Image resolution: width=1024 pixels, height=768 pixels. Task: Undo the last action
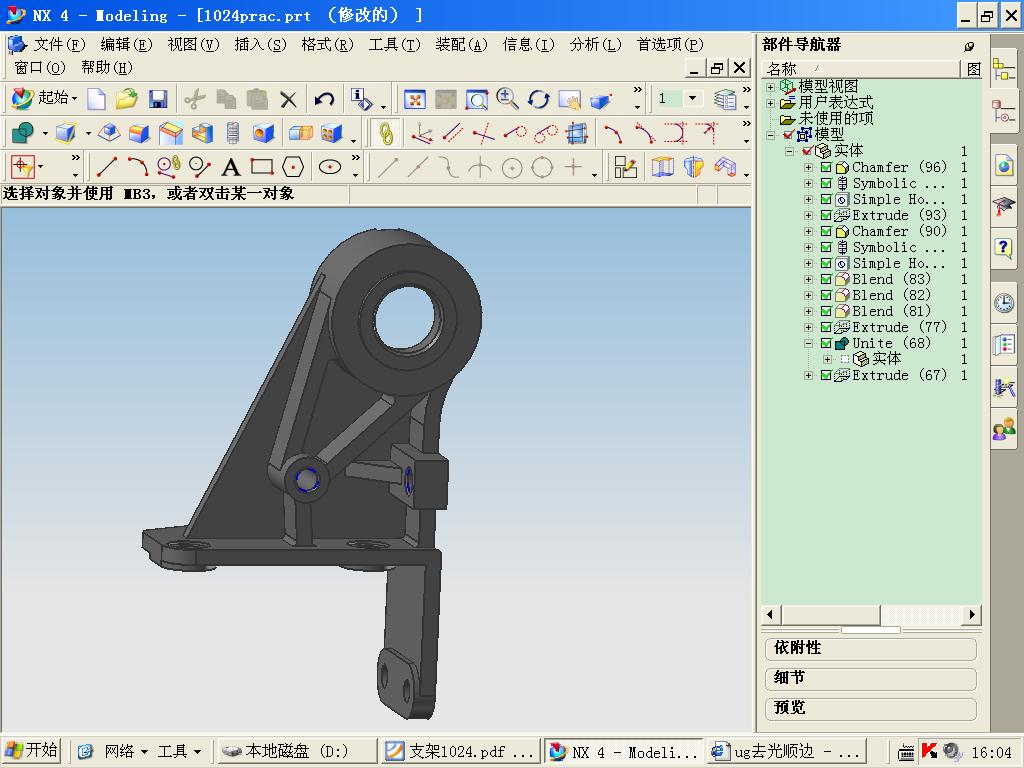point(324,99)
